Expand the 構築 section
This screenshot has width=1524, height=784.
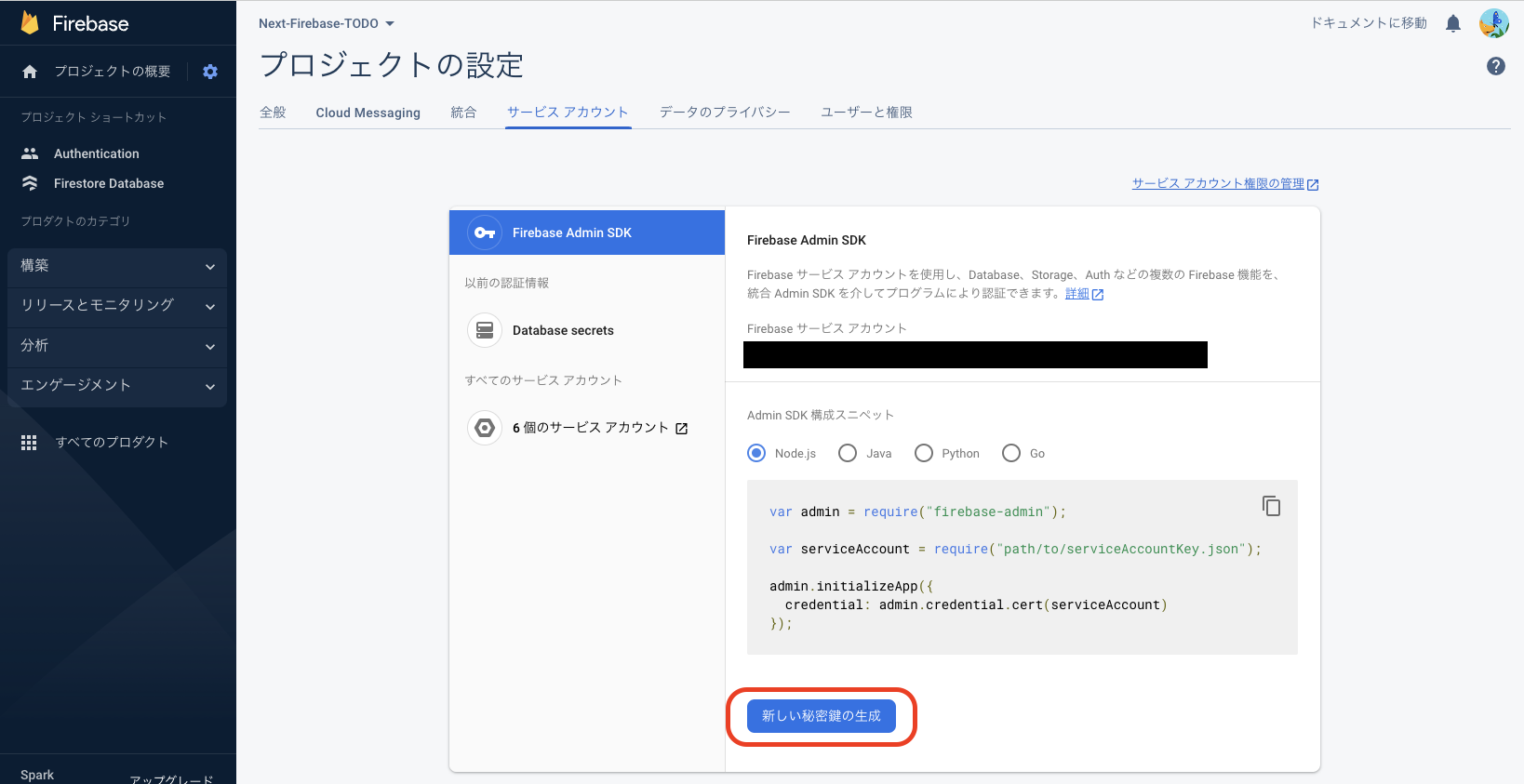coord(117,266)
